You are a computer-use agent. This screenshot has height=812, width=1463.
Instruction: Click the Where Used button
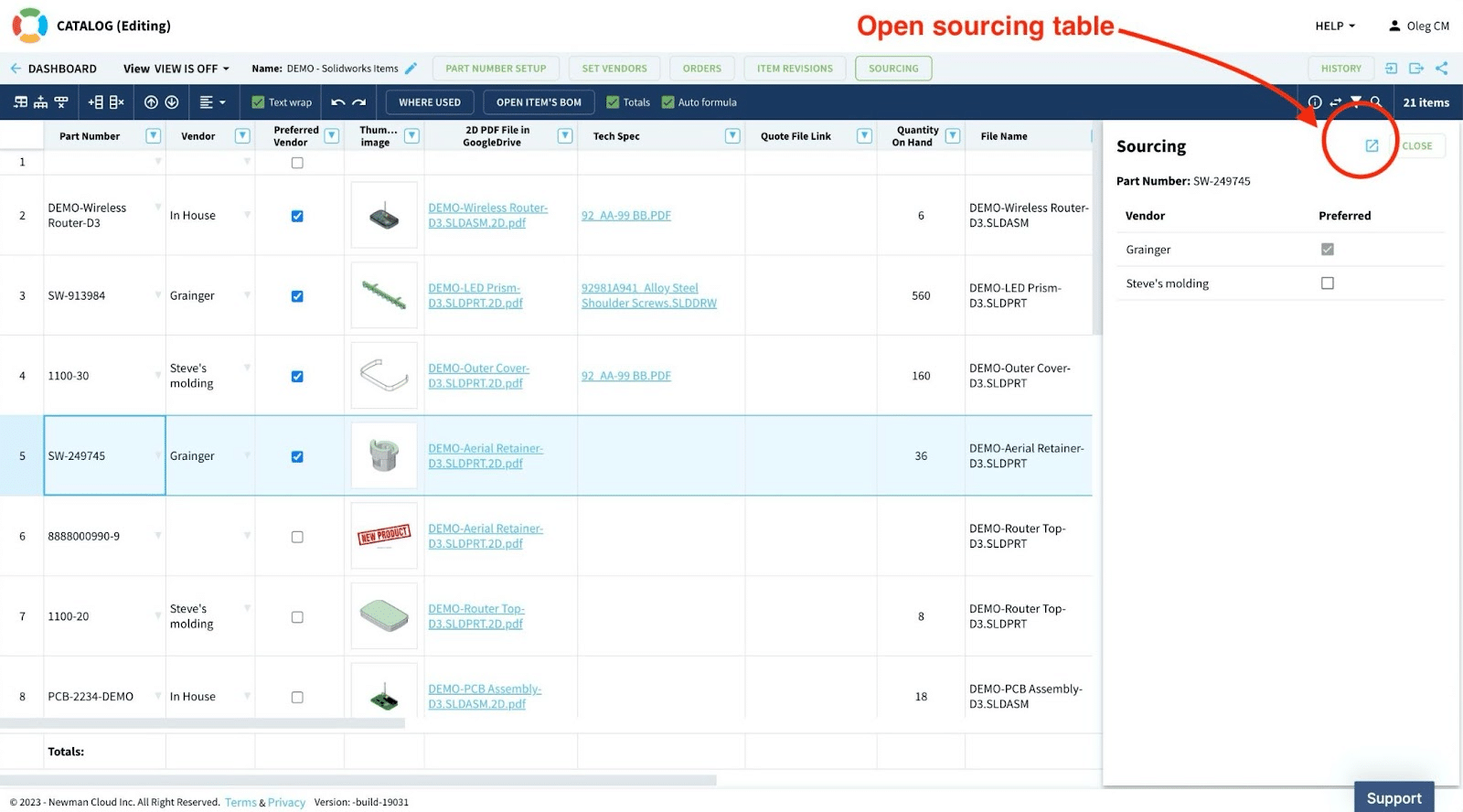(x=430, y=102)
